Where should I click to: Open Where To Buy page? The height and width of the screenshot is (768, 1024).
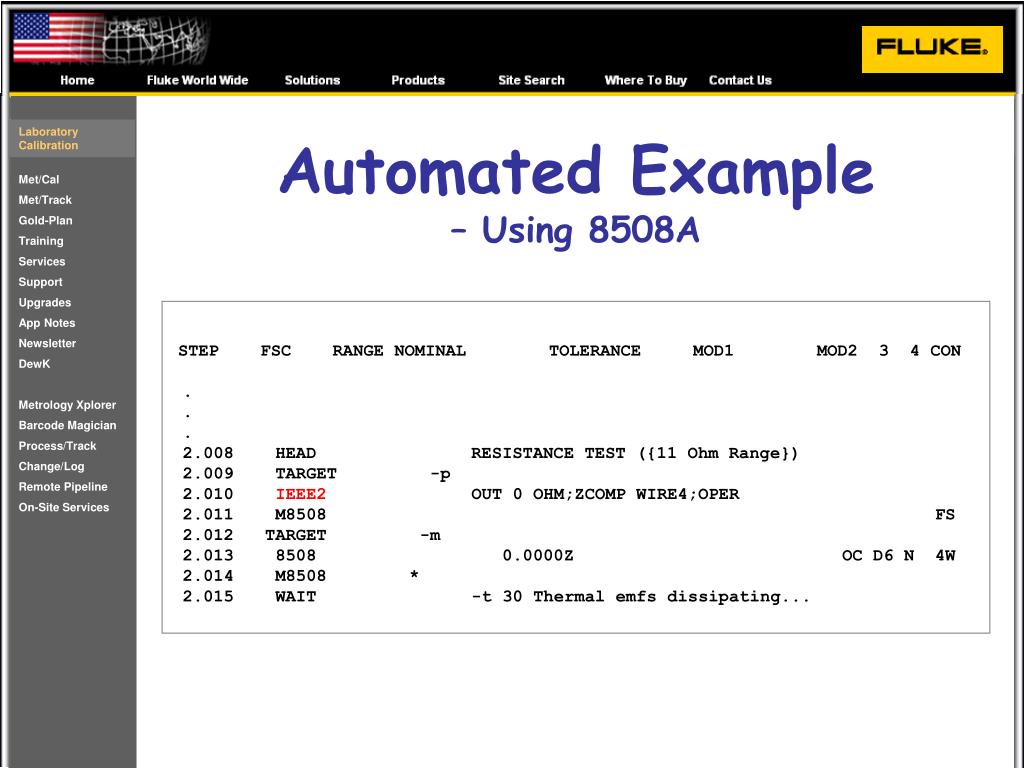tap(645, 80)
